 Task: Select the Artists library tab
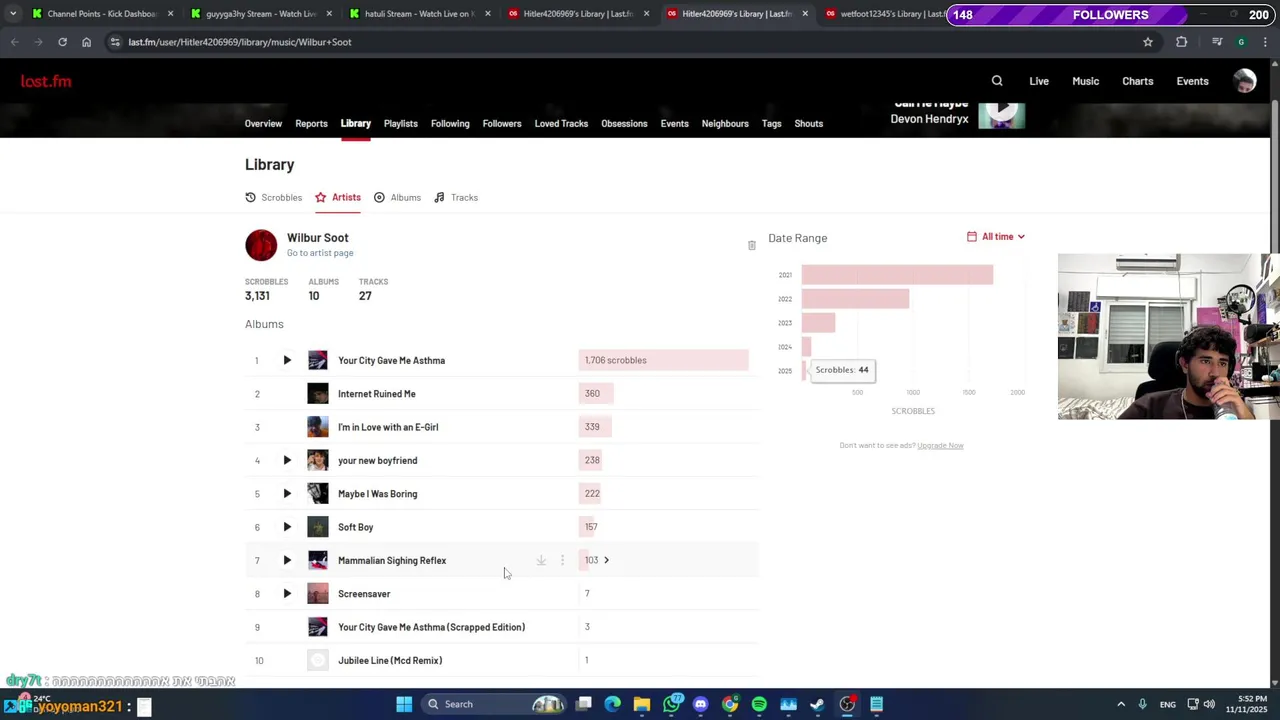coord(338,197)
